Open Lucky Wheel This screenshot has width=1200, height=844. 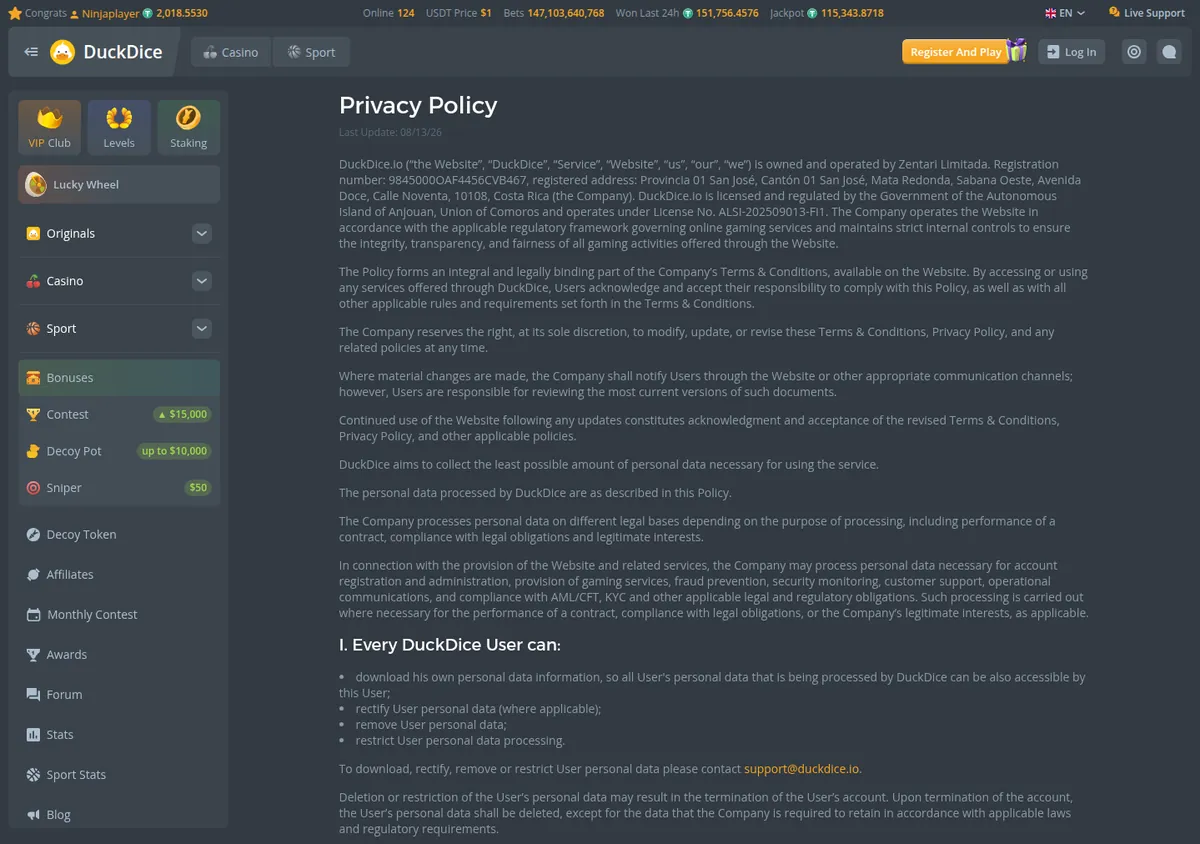tap(119, 185)
